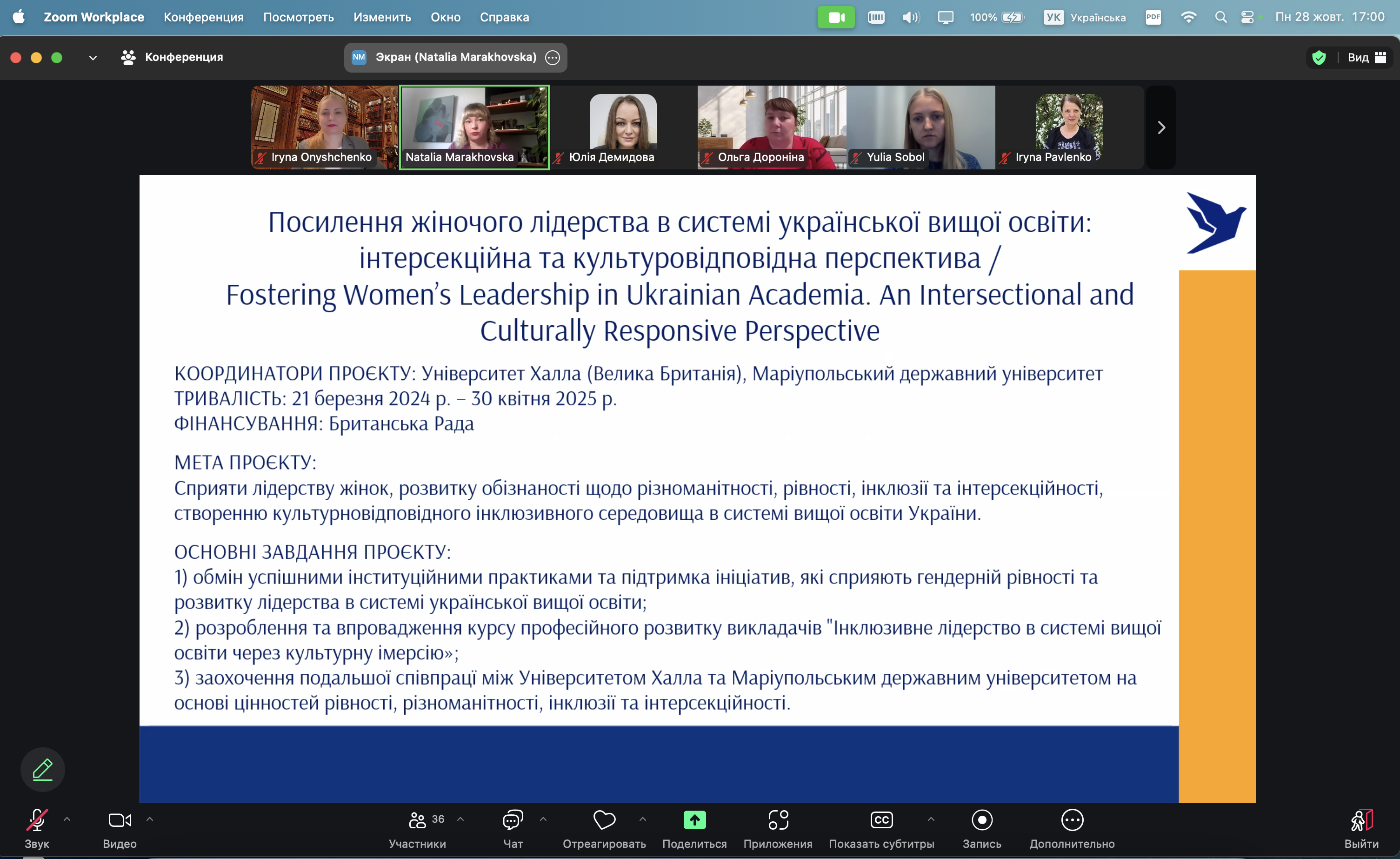Click the blue bird logo on slide
The image size is (1400, 859).
[x=1216, y=222]
